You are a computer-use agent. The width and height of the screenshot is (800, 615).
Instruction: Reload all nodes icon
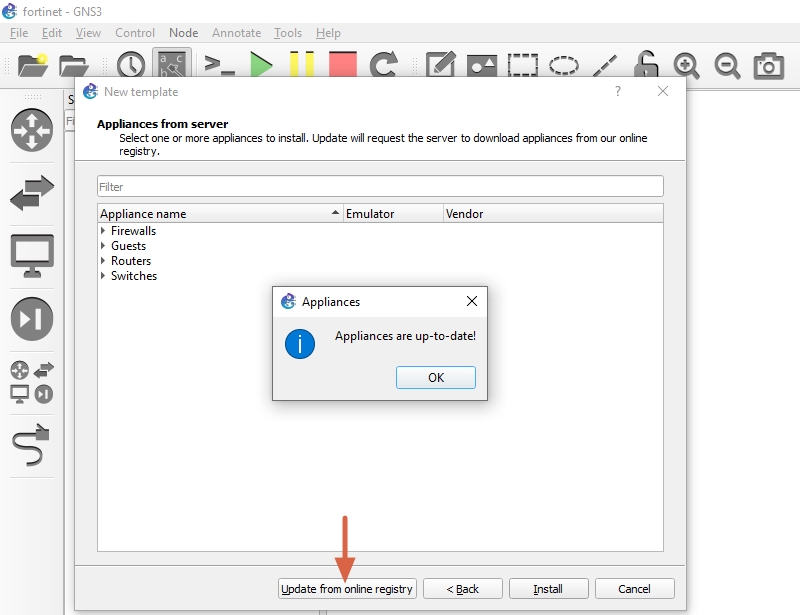pos(384,65)
